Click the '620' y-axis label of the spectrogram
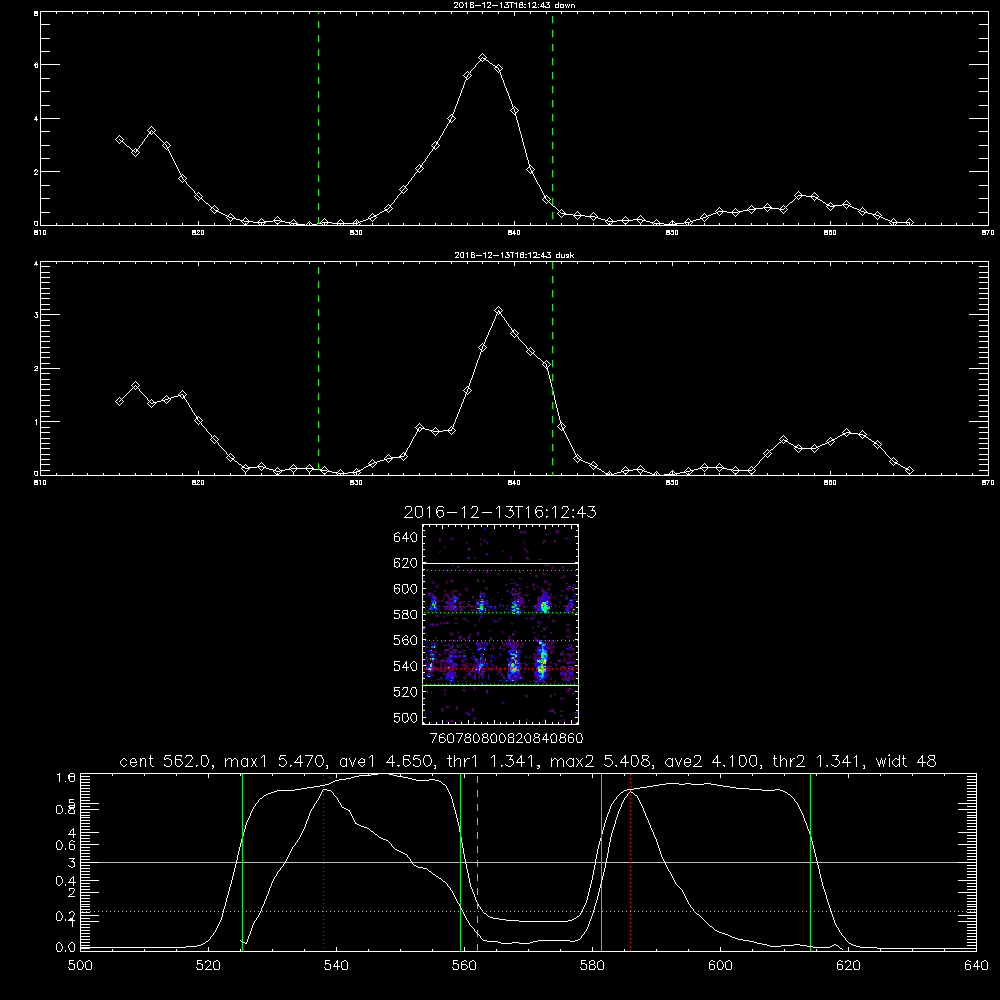The width and height of the screenshot is (1000, 1000). (406, 563)
